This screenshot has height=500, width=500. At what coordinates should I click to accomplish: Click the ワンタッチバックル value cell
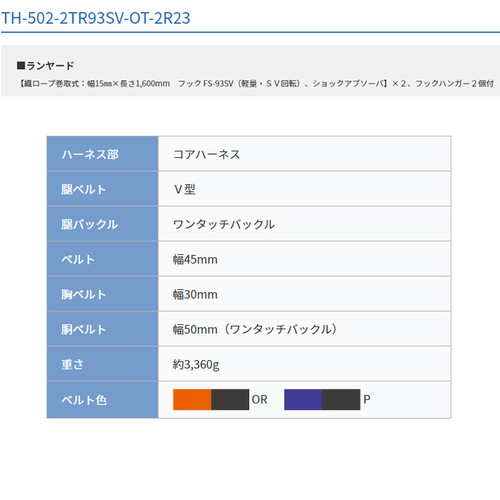305,224
